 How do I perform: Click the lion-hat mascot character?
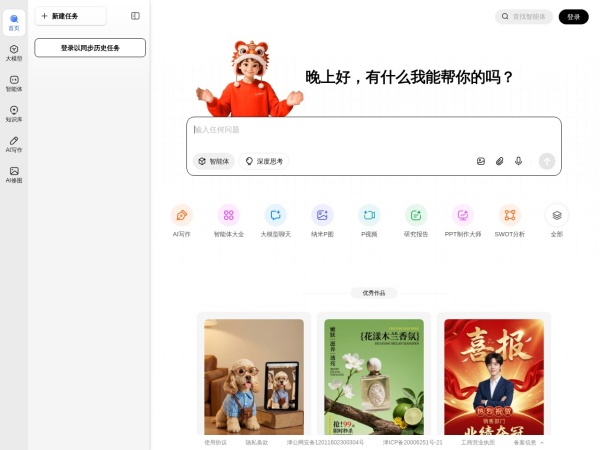249,80
